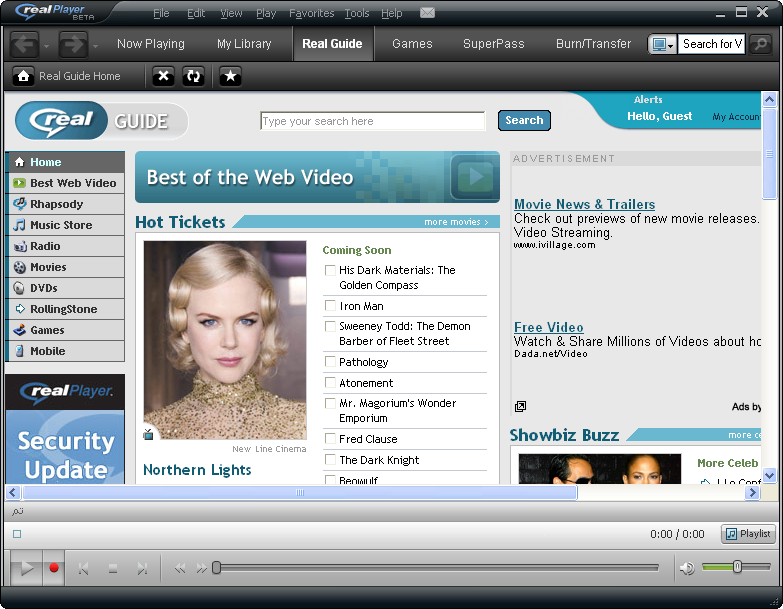
Task: Click the Stop playback button
Action: tap(113, 569)
